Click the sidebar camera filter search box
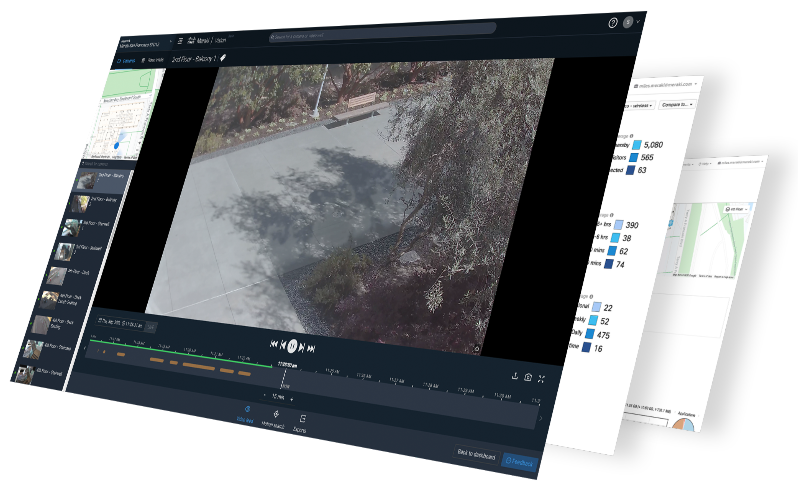The width and height of the screenshot is (798, 491). click(107, 165)
